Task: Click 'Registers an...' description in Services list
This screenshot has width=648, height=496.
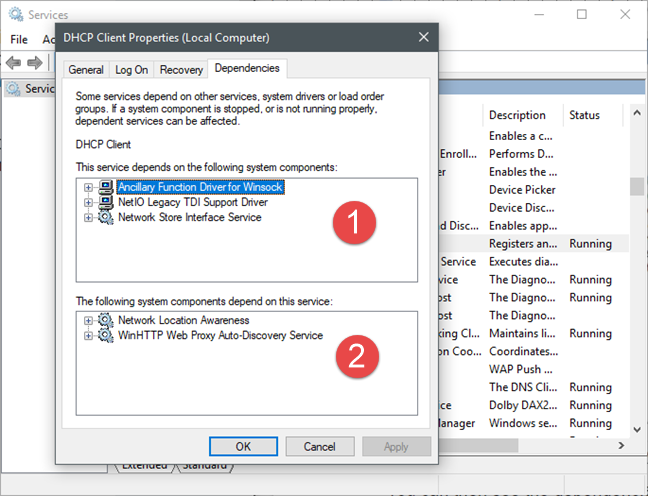Action: click(523, 243)
